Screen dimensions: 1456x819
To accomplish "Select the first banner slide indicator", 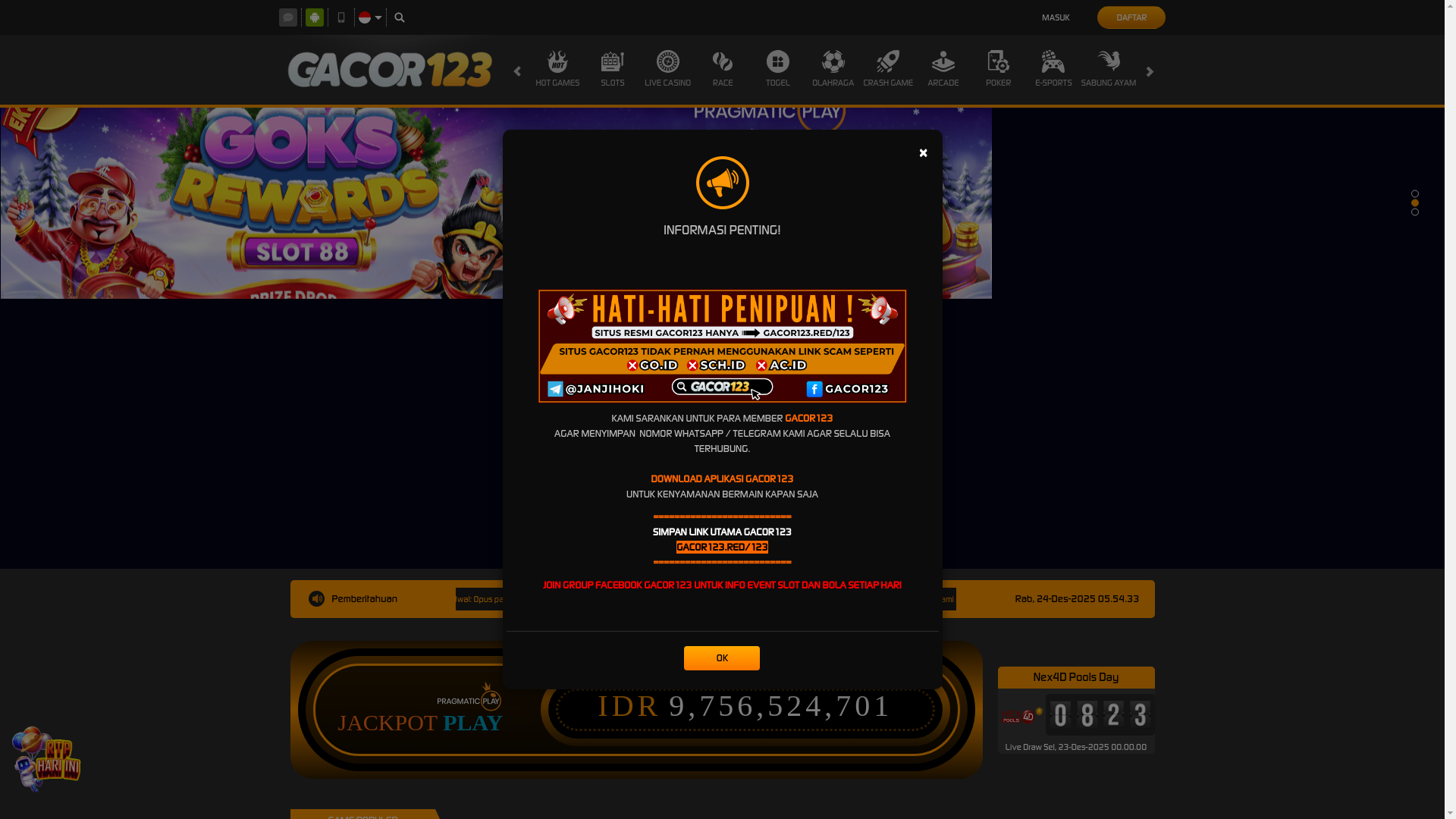I will (1415, 194).
